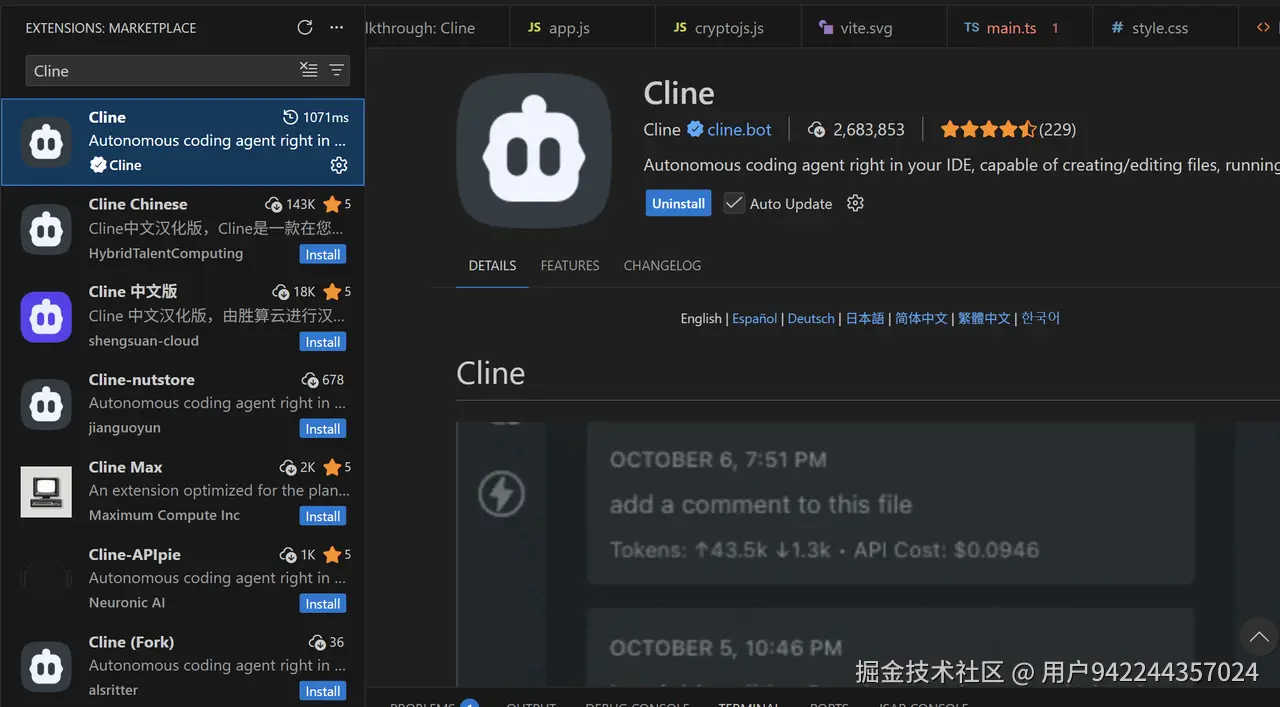1280x707 pixels.
Task: Open the main.ts editor tab
Action: pyautogui.click(x=1020, y=27)
